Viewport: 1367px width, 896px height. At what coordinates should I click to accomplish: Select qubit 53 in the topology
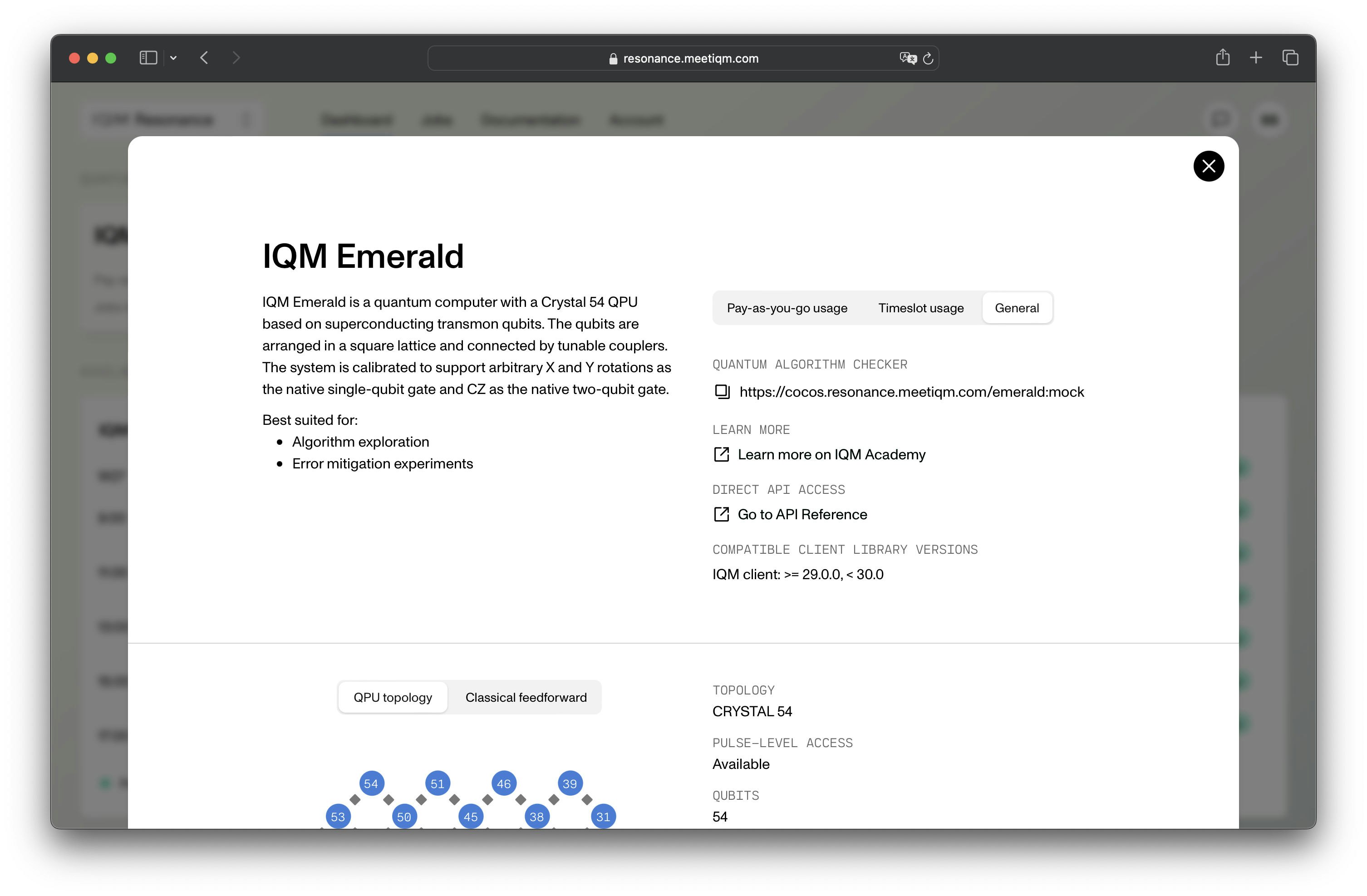click(338, 816)
